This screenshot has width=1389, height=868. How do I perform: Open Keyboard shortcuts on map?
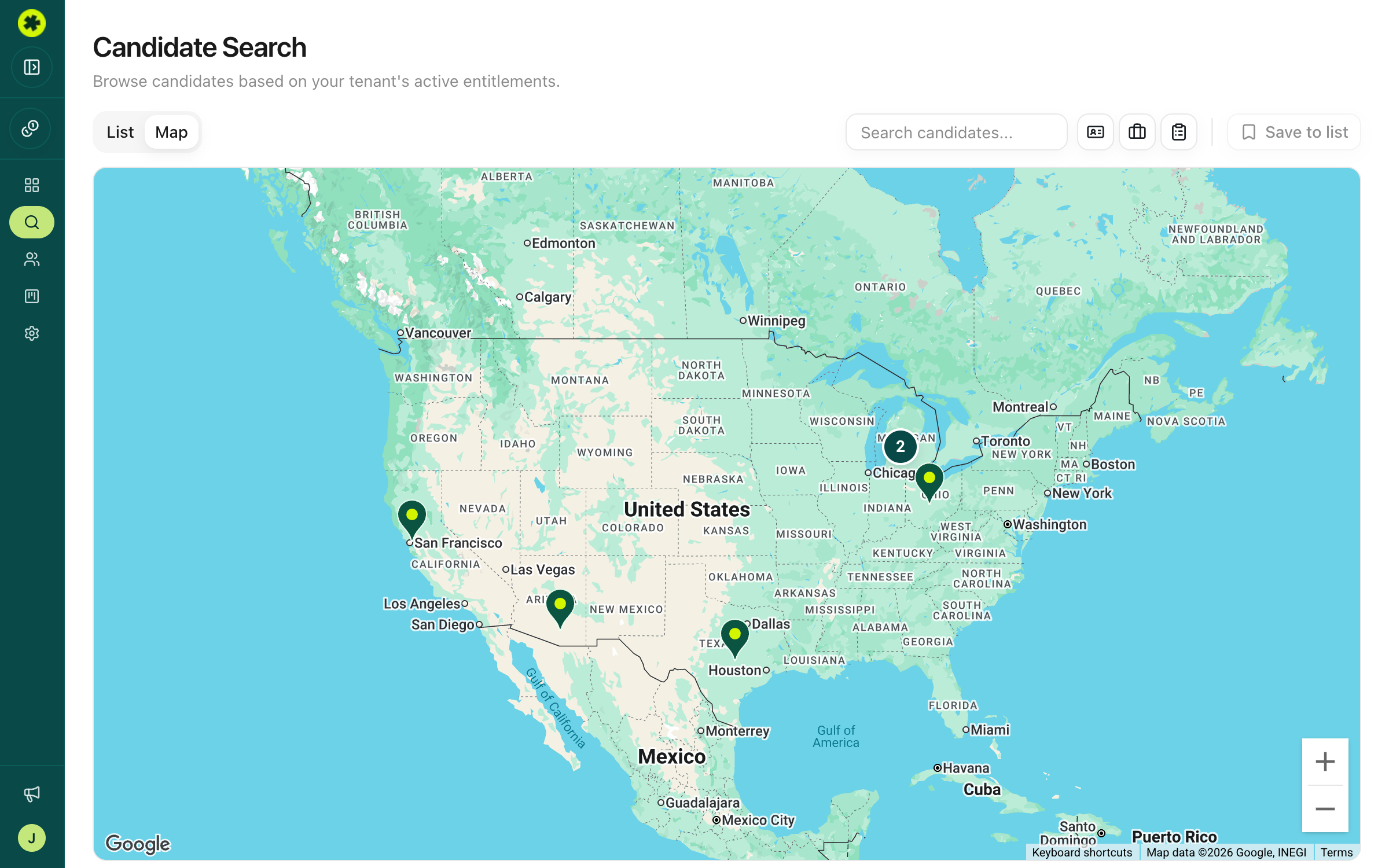pyautogui.click(x=1082, y=852)
